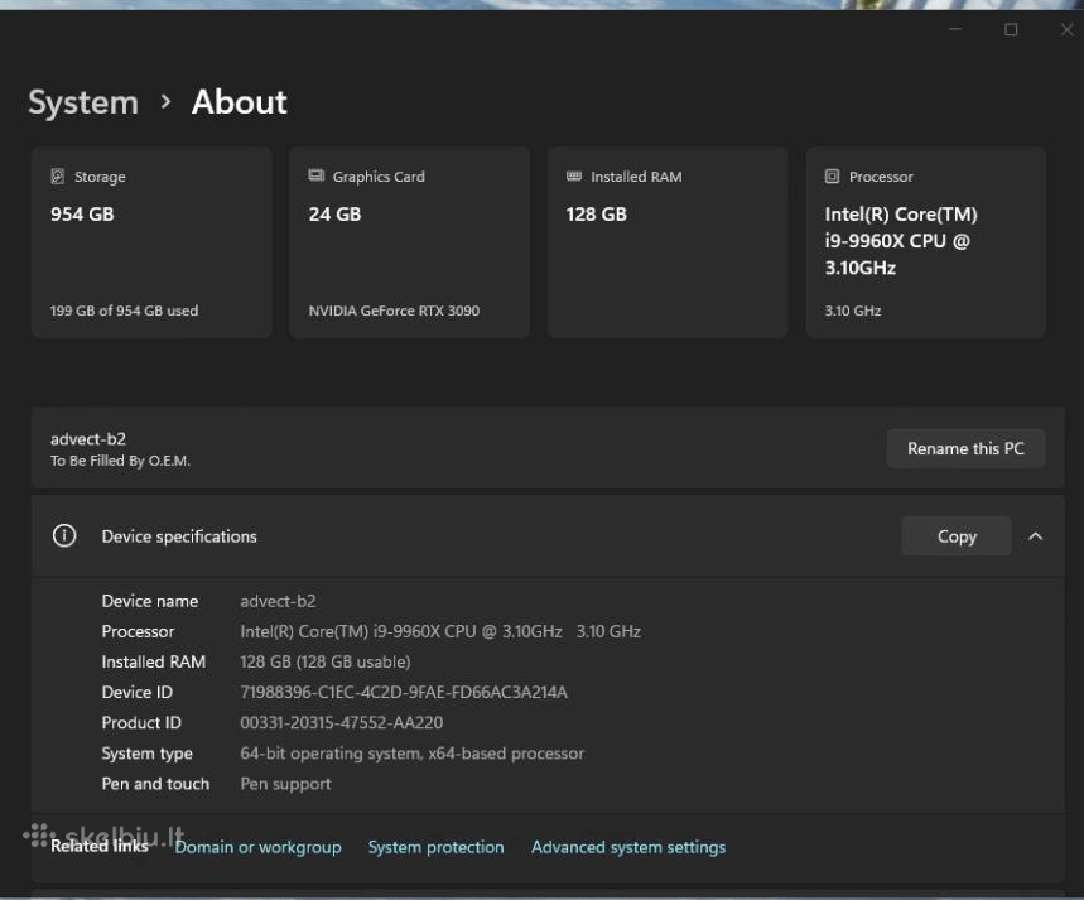Screen dimensions: 1084x900
Task: Click "To Be Filled By O.E.M." text
Action: (120, 461)
